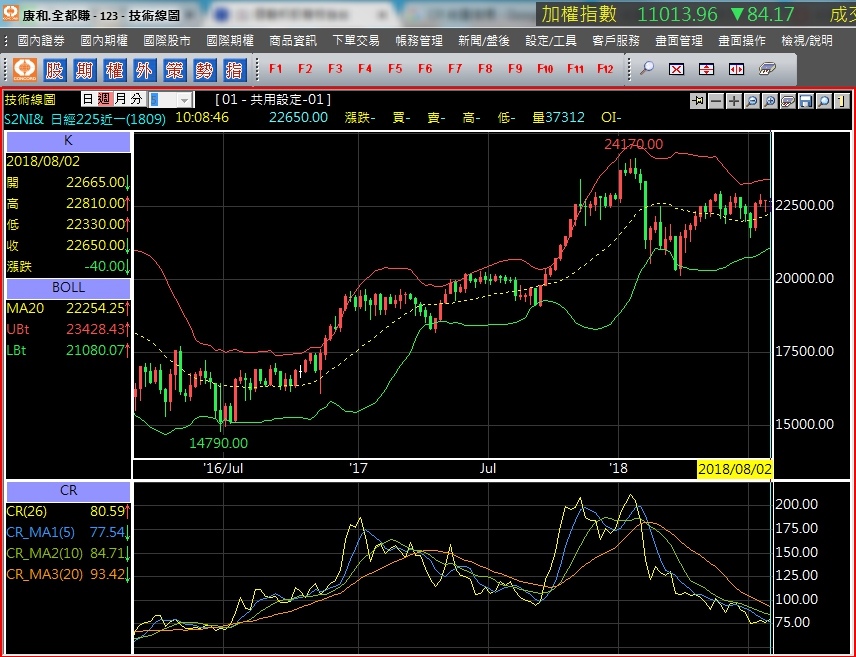Save chart with the floppy disk icon
856x657 pixels.
pos(806,101)
